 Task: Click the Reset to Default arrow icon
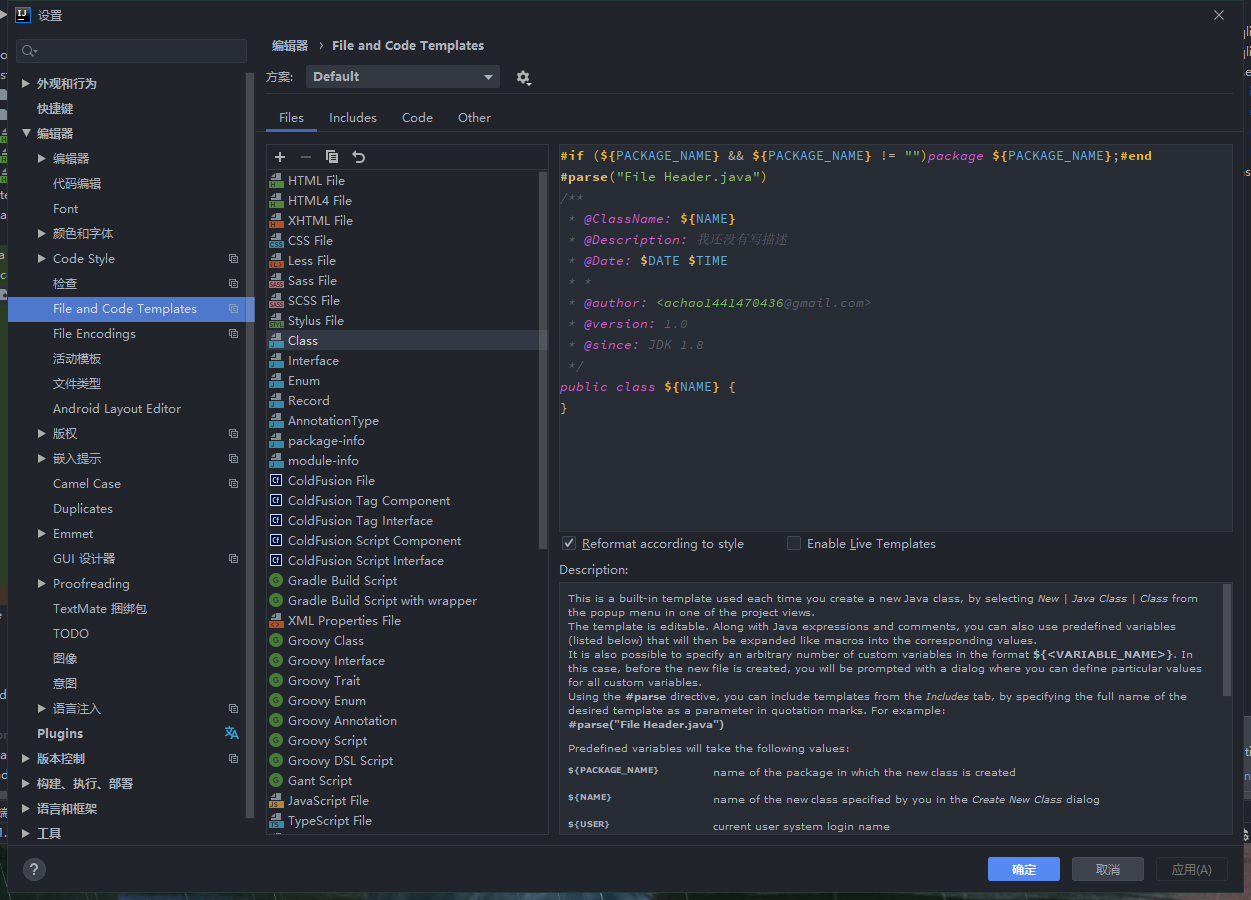pos(359,157)
